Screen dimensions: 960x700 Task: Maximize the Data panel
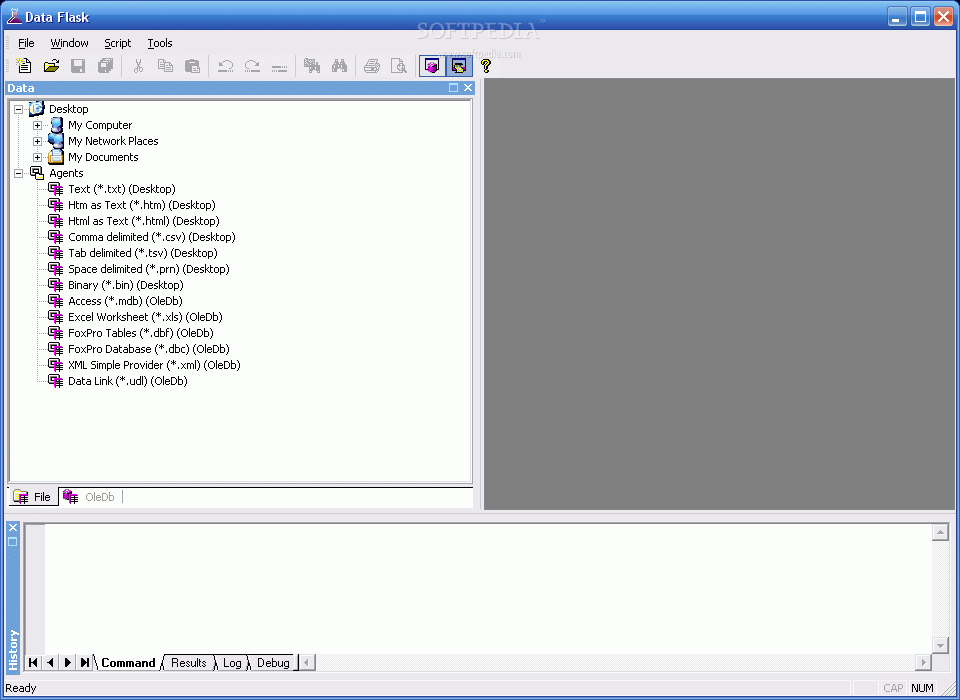tap(454, 88)
